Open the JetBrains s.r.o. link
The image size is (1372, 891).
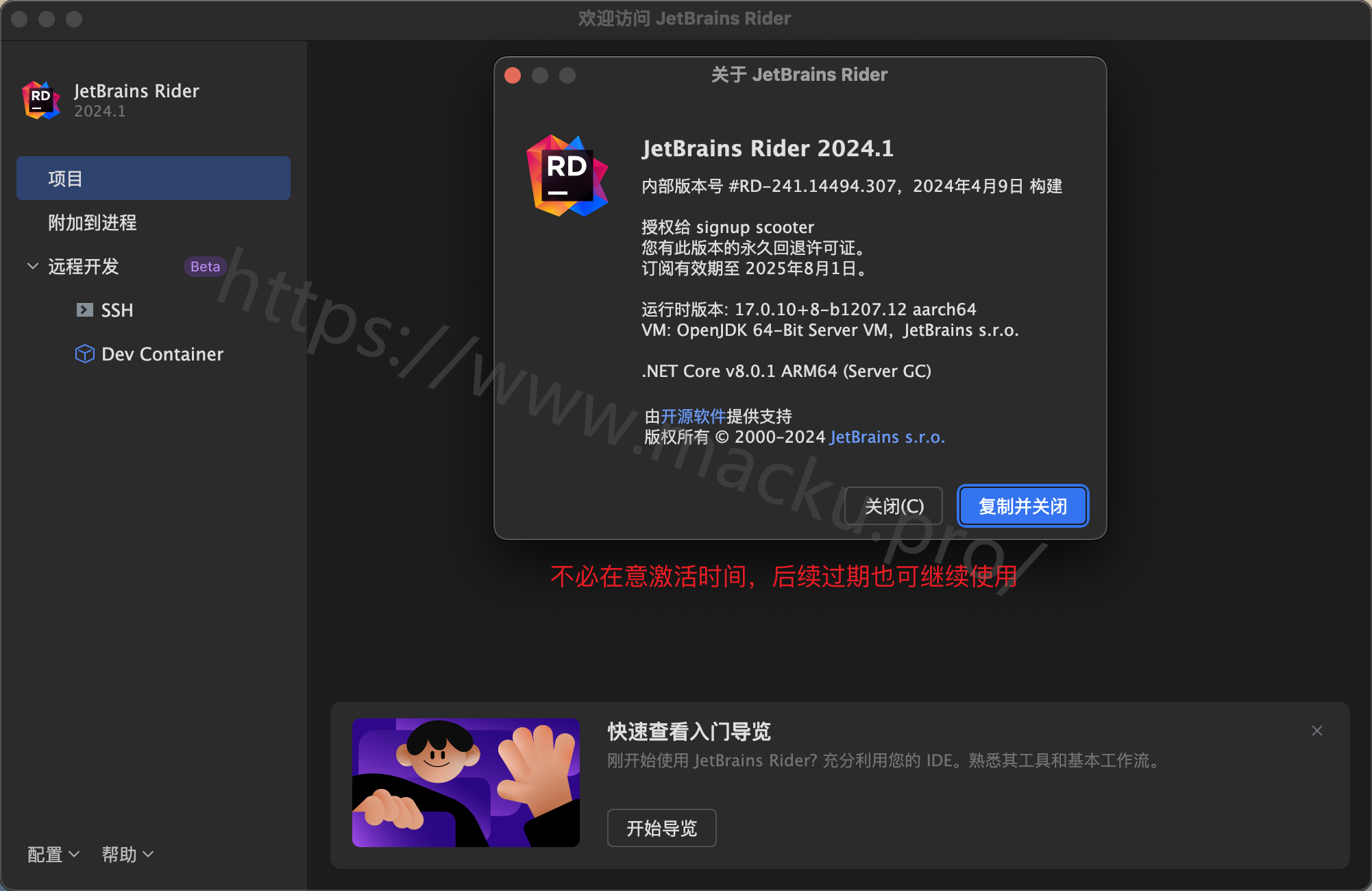click(887, 437)
